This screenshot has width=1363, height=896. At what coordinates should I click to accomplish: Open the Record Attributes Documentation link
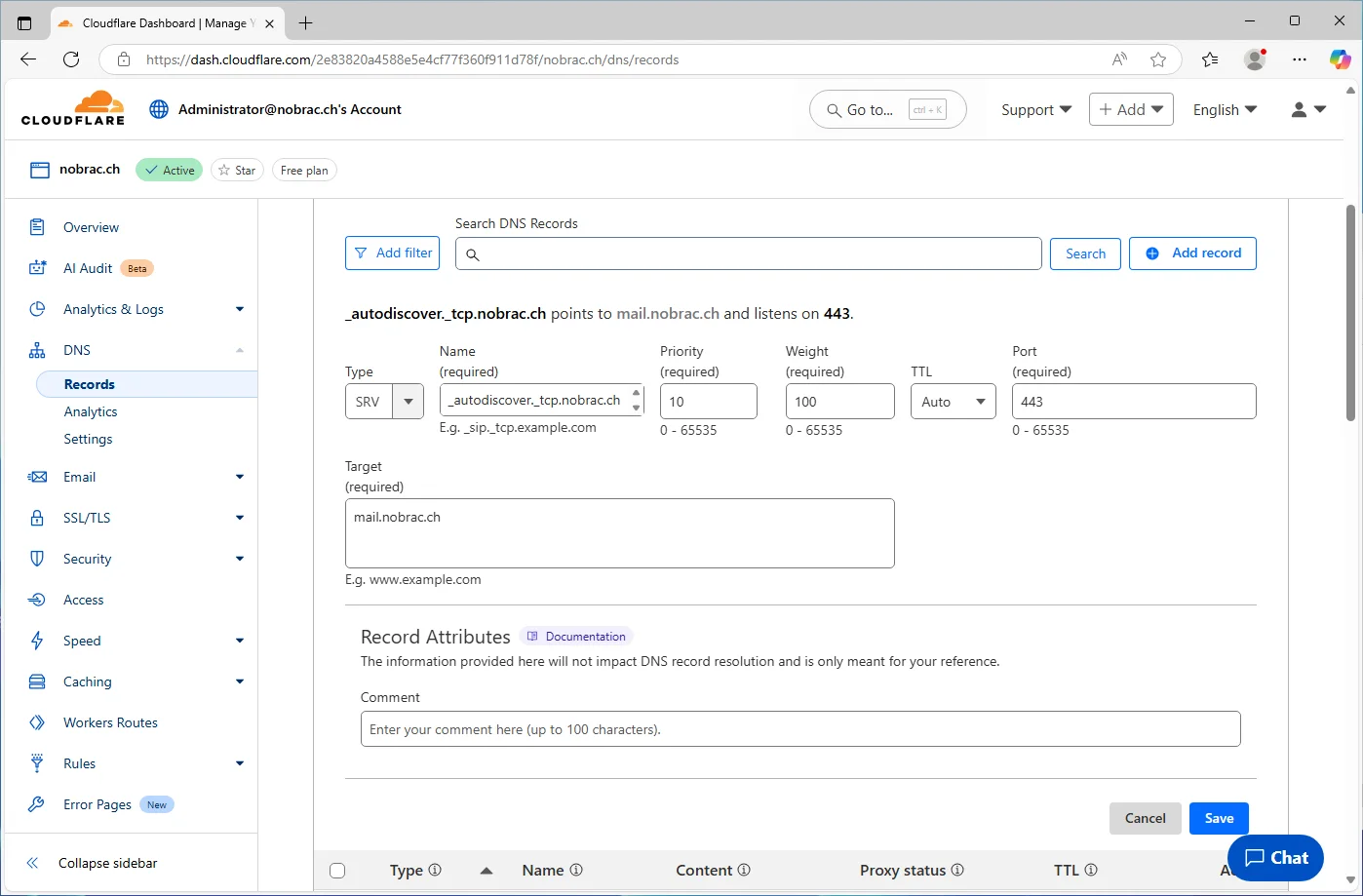click(576, 637)
